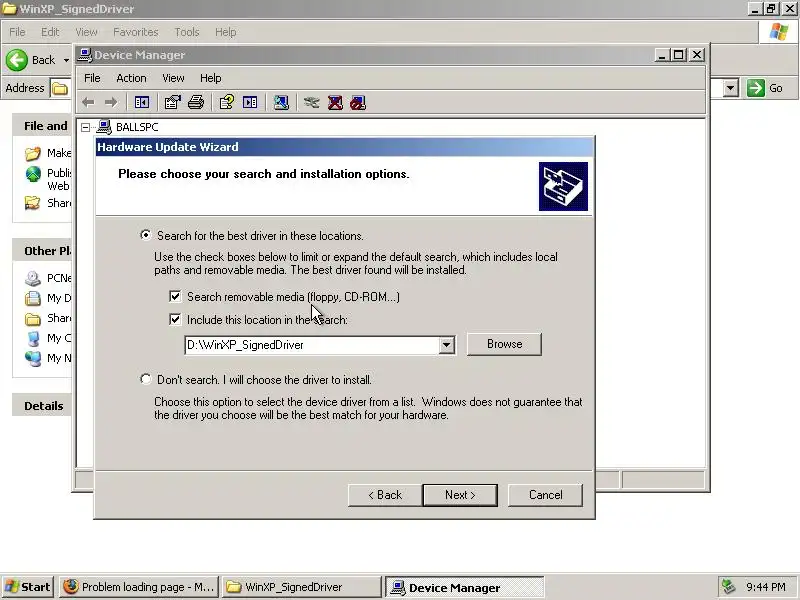The width and height of the screenshot is (800, 600).
Task: Click the Next button in wizard
Action: pyautogui.click(x=460, y=495)
